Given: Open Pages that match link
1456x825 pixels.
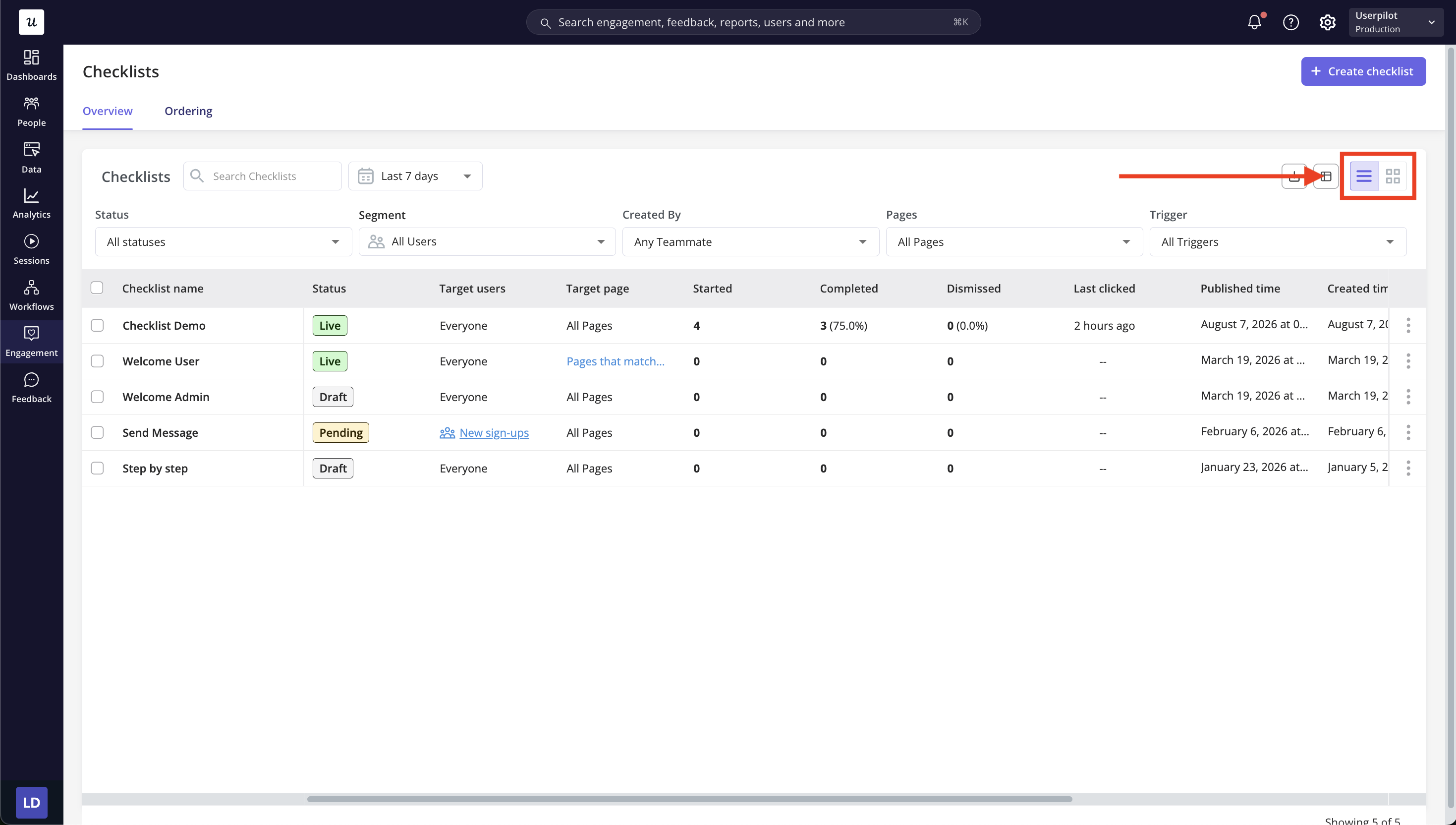Looking at the screenshot, I should [x=616, y=361].
